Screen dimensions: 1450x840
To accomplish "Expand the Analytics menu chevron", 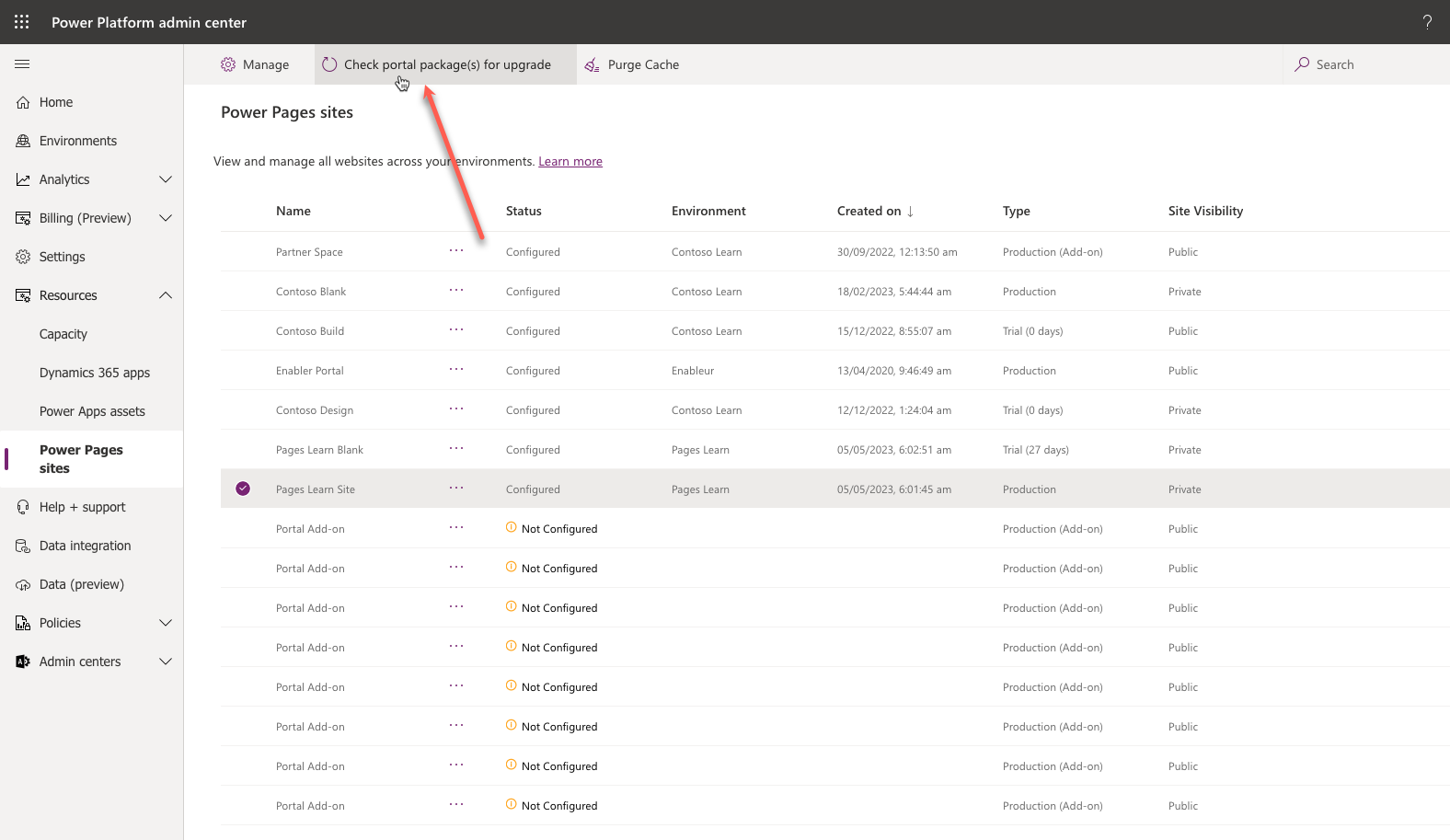I will [x=166, y=179].
